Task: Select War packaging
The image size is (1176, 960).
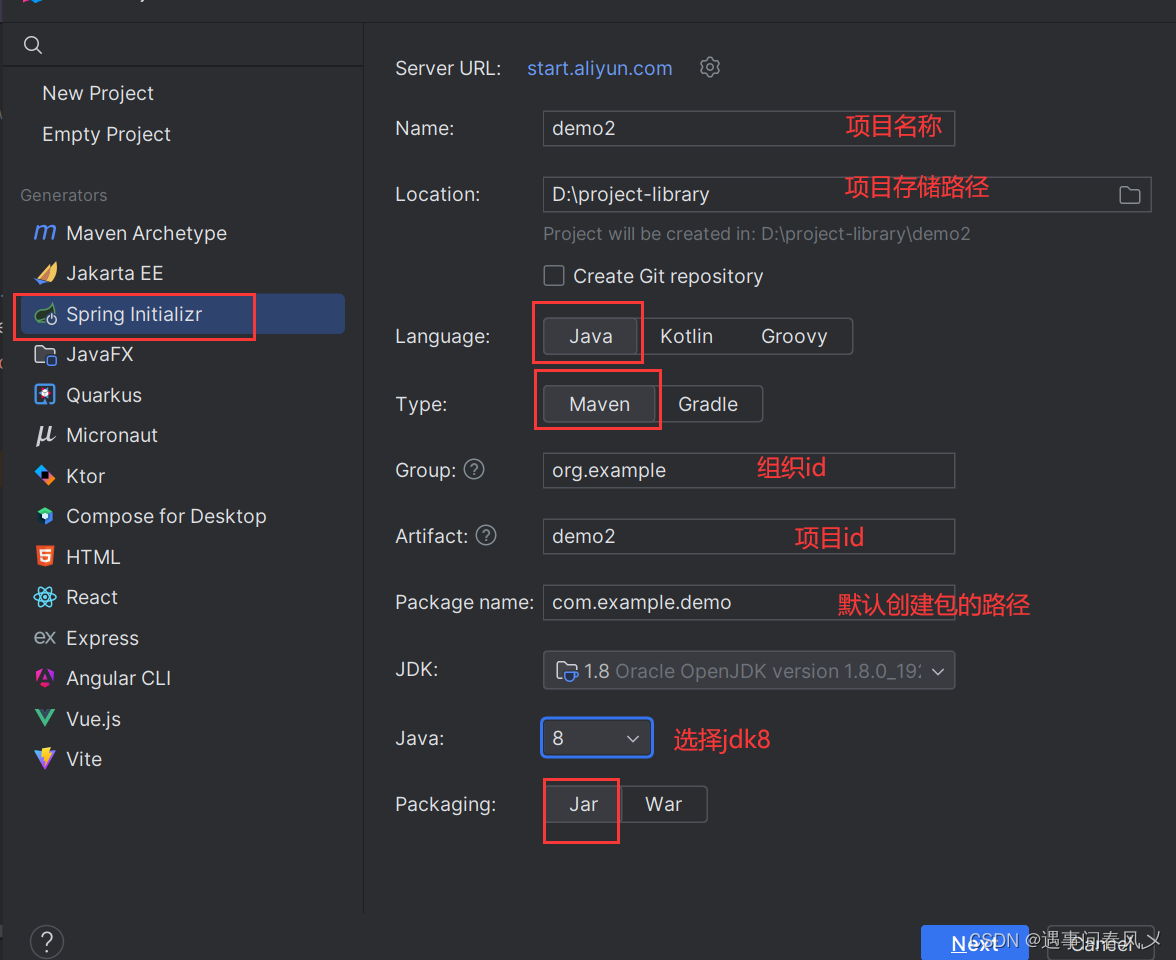Action: (664, 804)
